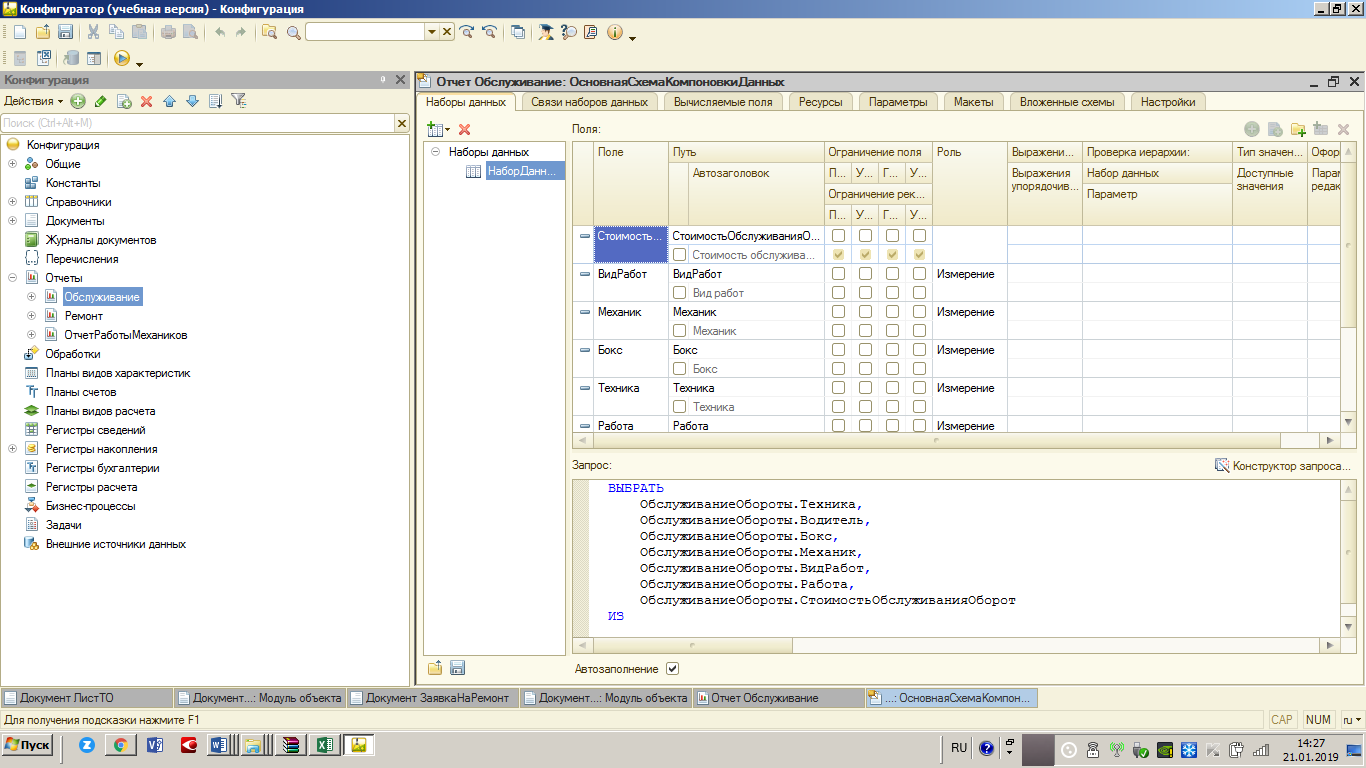Expand the Документы tree node

coord(12,221)
